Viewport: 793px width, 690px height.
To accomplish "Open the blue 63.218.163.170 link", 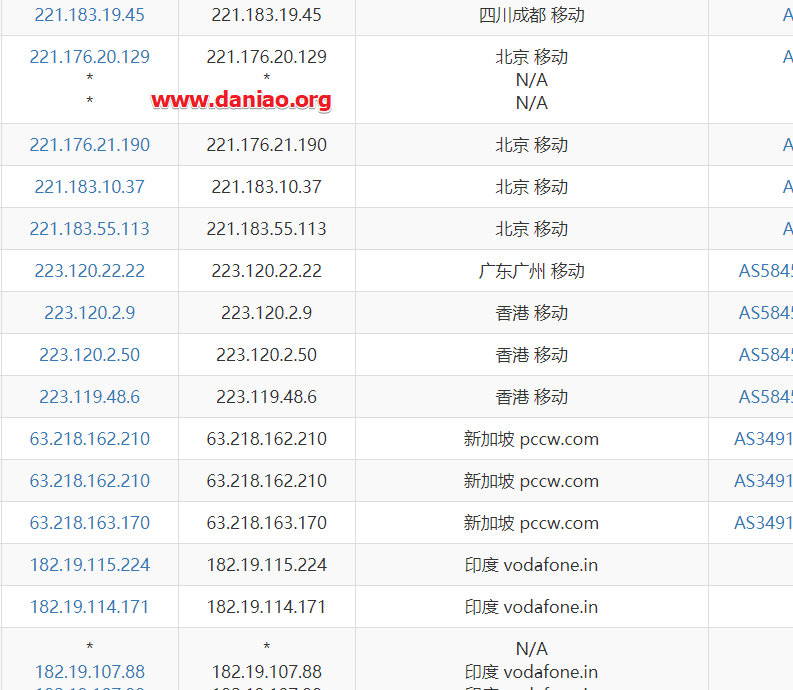I will click(90, 523).
